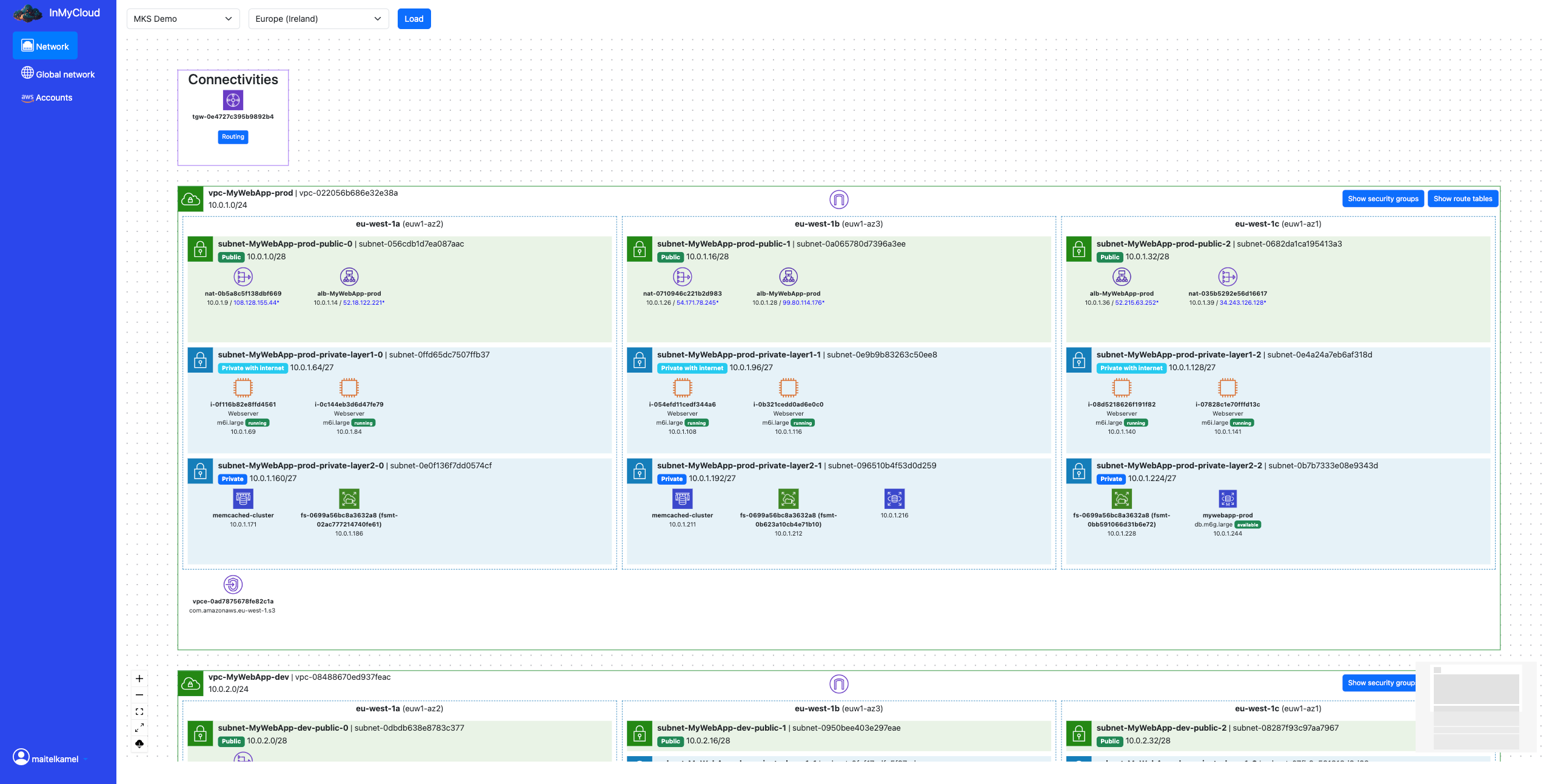Click alb-MyWebApp-prod load balancer icon in public-0 subnet
1552x784 pixels.
pos(349,277)
